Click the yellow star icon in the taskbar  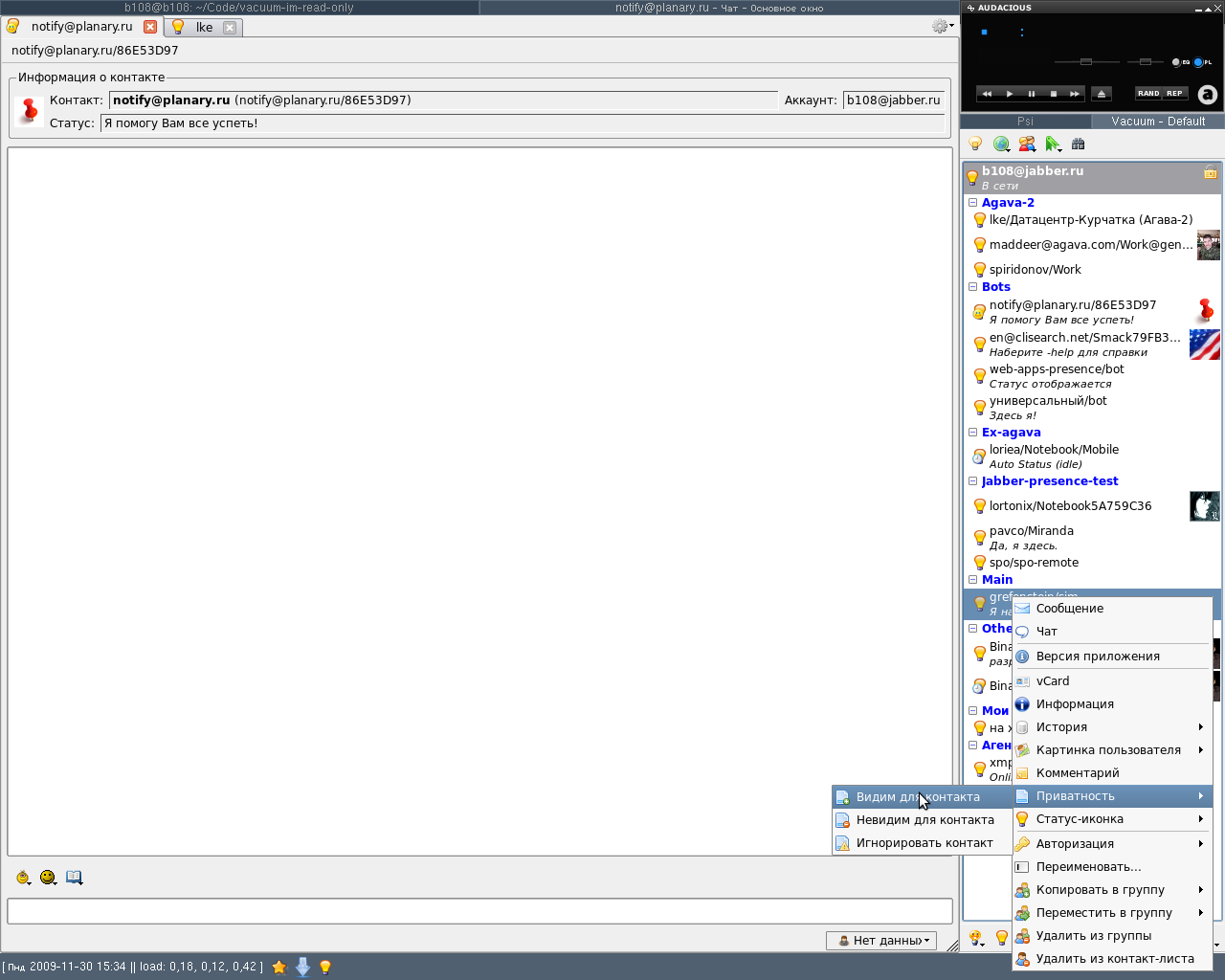[279, 967]
